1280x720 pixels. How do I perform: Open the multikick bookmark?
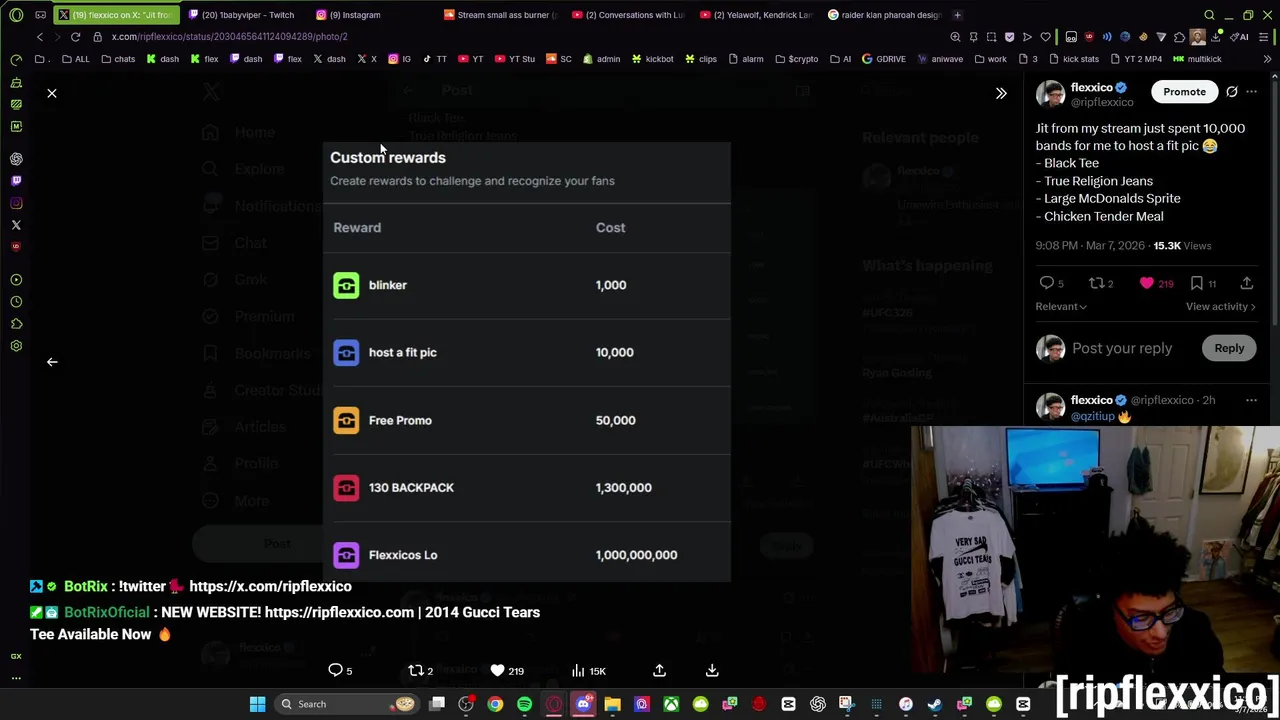(1197, 59)
